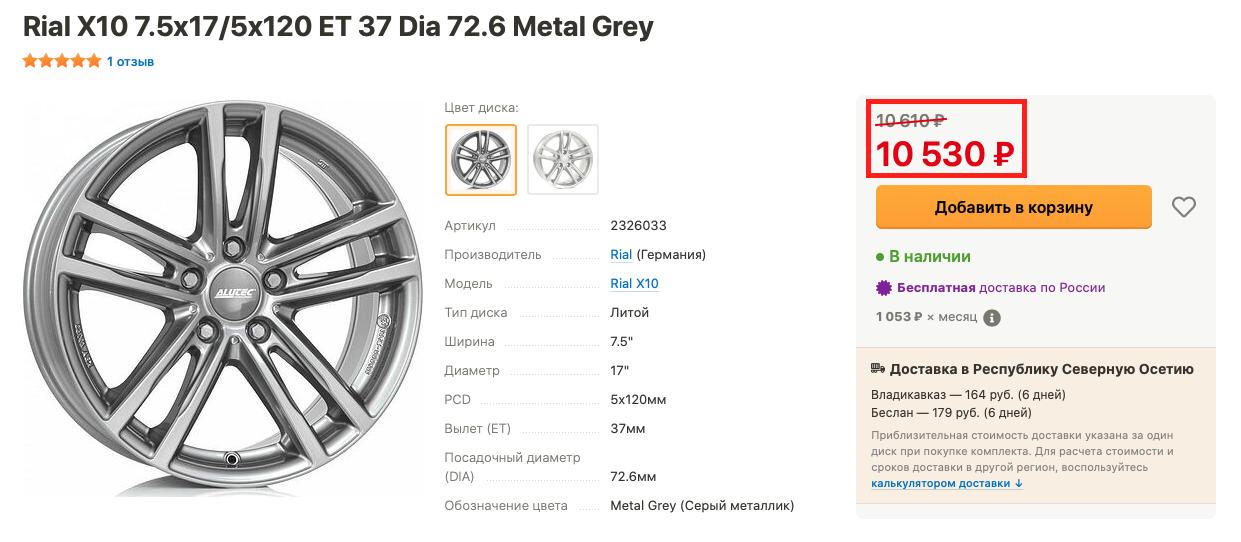Screen dimensions: 1241x542
Task: Click the crossed-out 10 610 ₽ price
Action: [910, 121]
